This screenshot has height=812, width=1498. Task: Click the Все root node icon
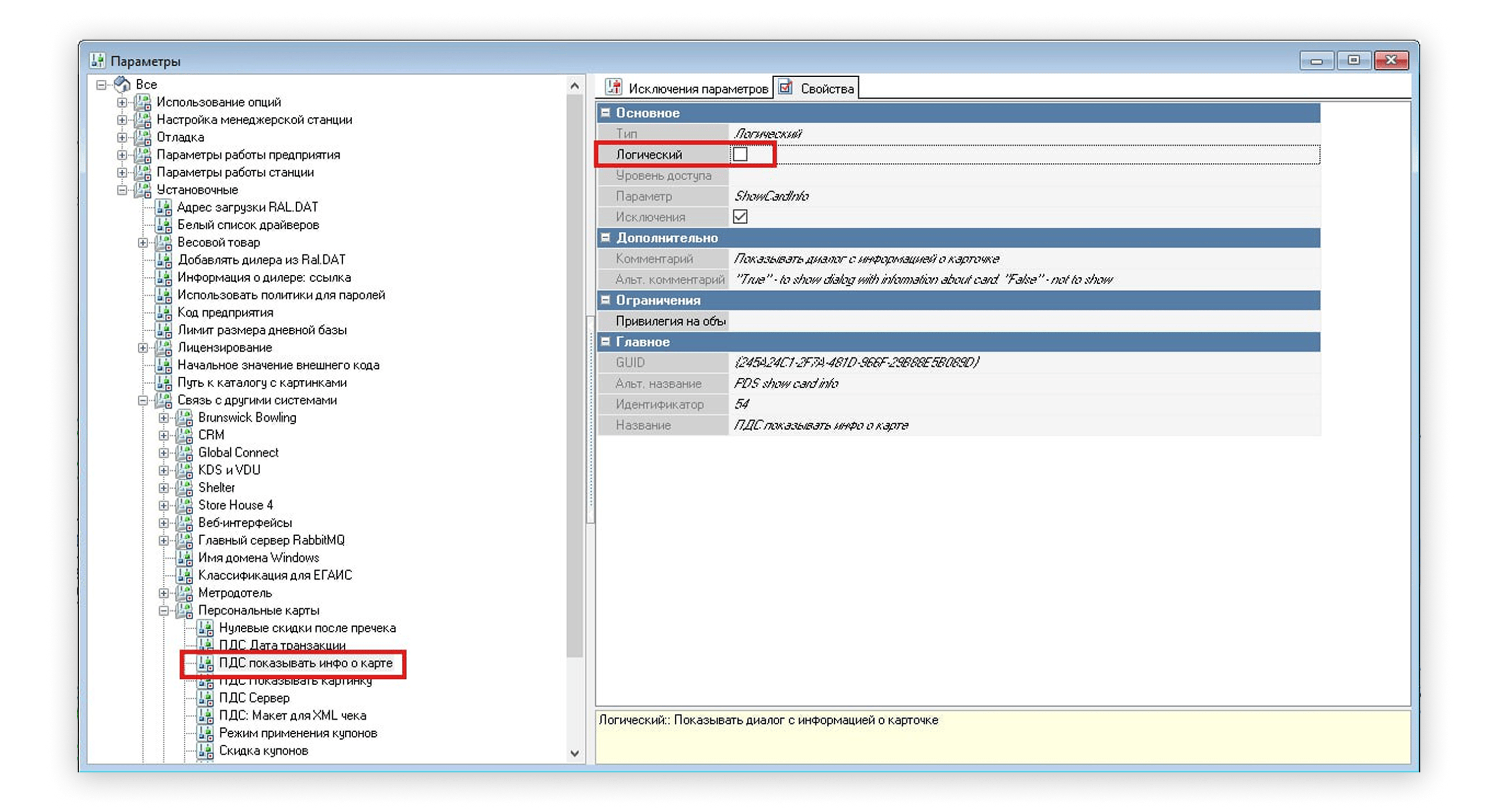(122, 84)
